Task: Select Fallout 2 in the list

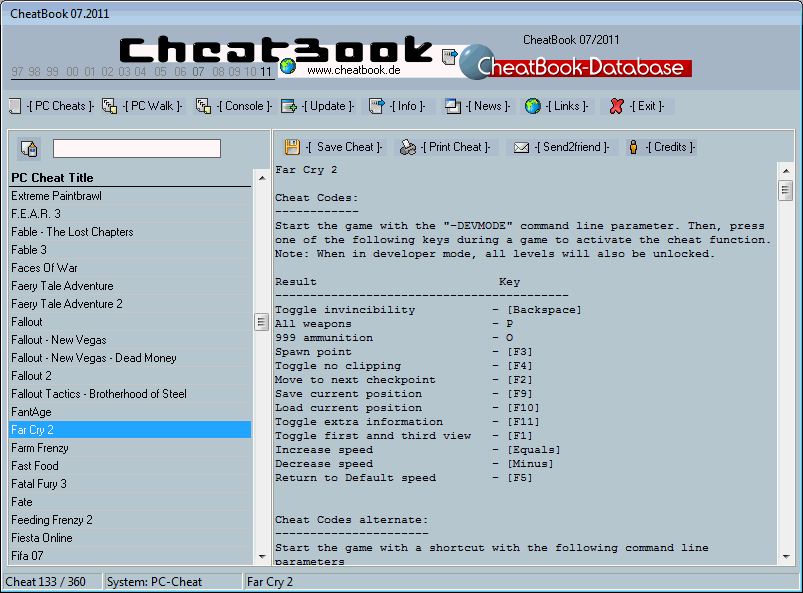Action: click(x=131, y=376)
